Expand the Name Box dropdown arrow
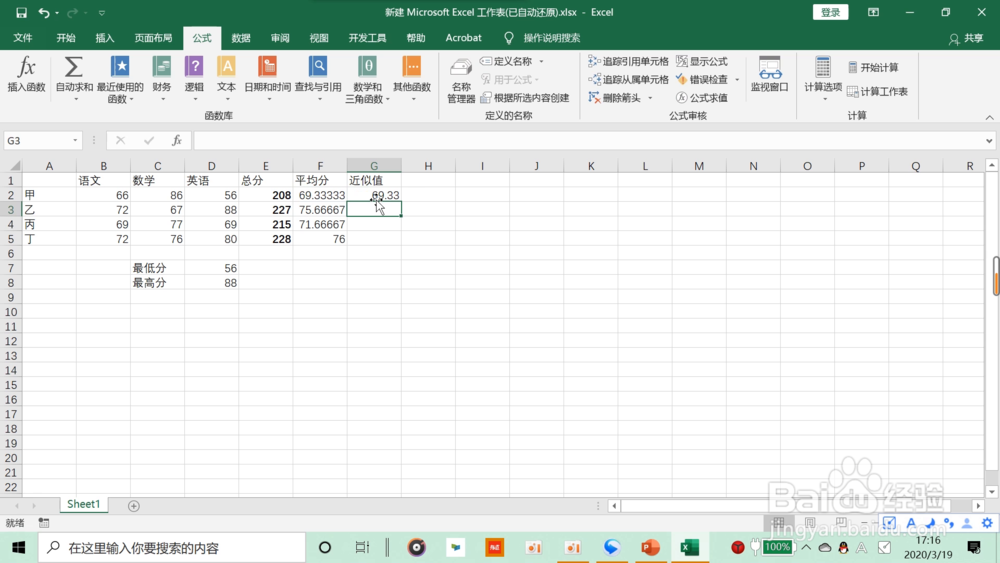The height and width of the screenshot is (563, 1000). coord(75,140)
